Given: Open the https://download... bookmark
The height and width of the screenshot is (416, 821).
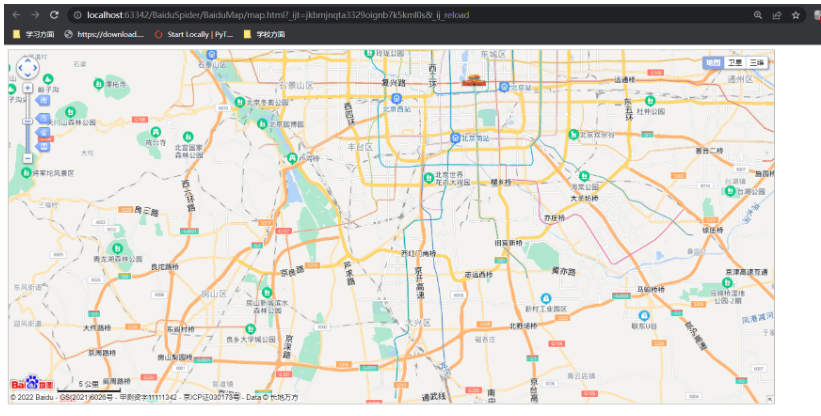Looking at the screenshot, I should coord(104,35).
